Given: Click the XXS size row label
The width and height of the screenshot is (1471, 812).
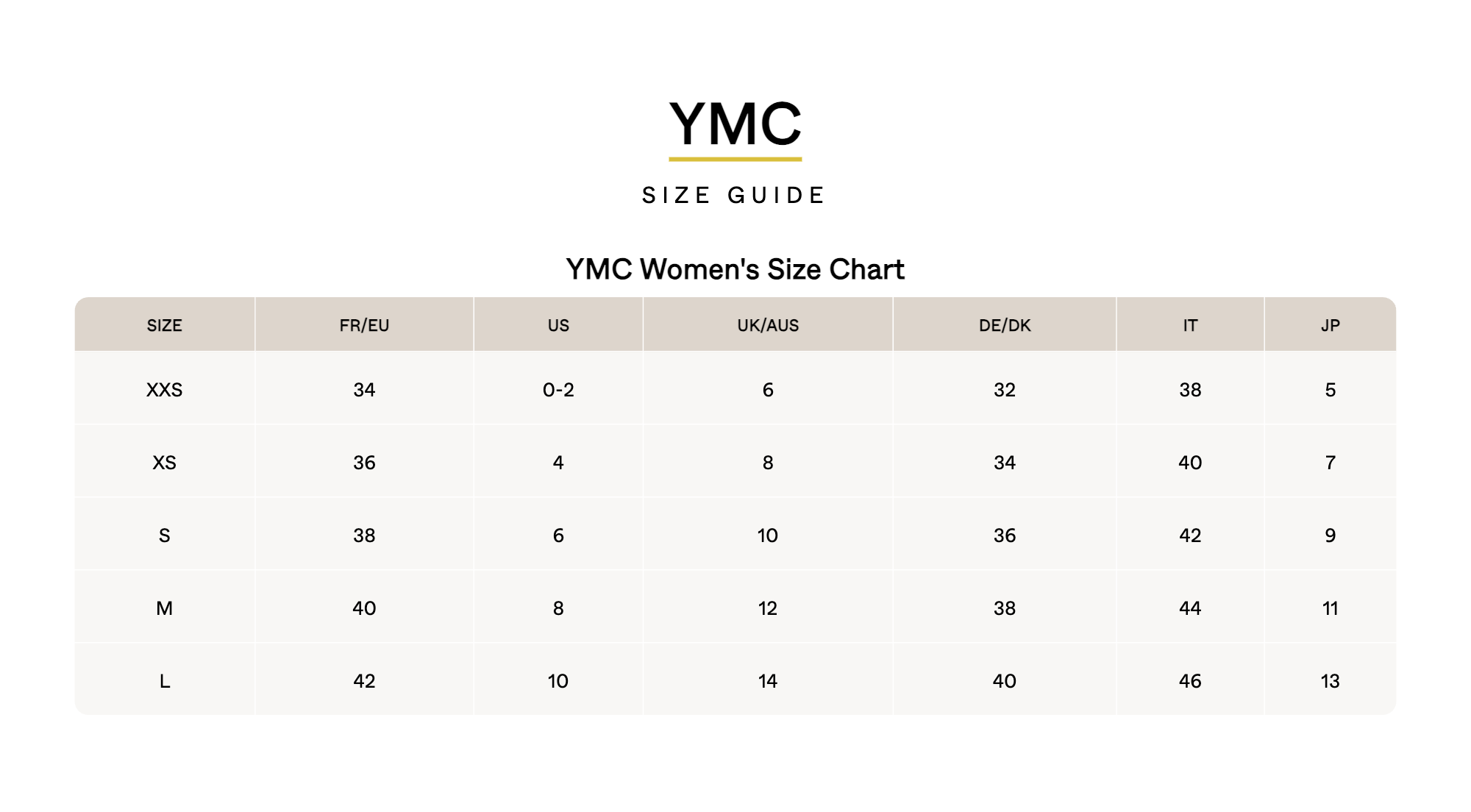Looking at the screenshot, I should tap(165, 390).
